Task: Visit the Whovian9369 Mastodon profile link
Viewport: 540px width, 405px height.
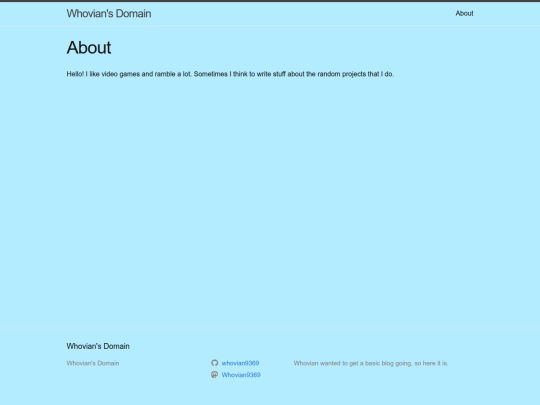Action: click(241, 375)
